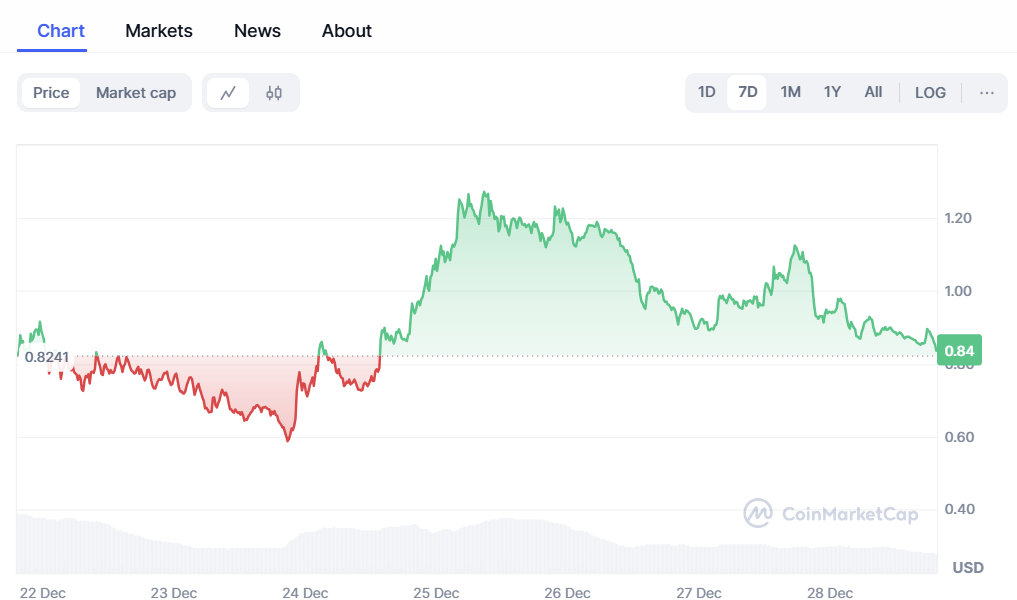View 1Y price history
The width and height of the screenshot is (1017, 600).
click(x=832, y=92)
